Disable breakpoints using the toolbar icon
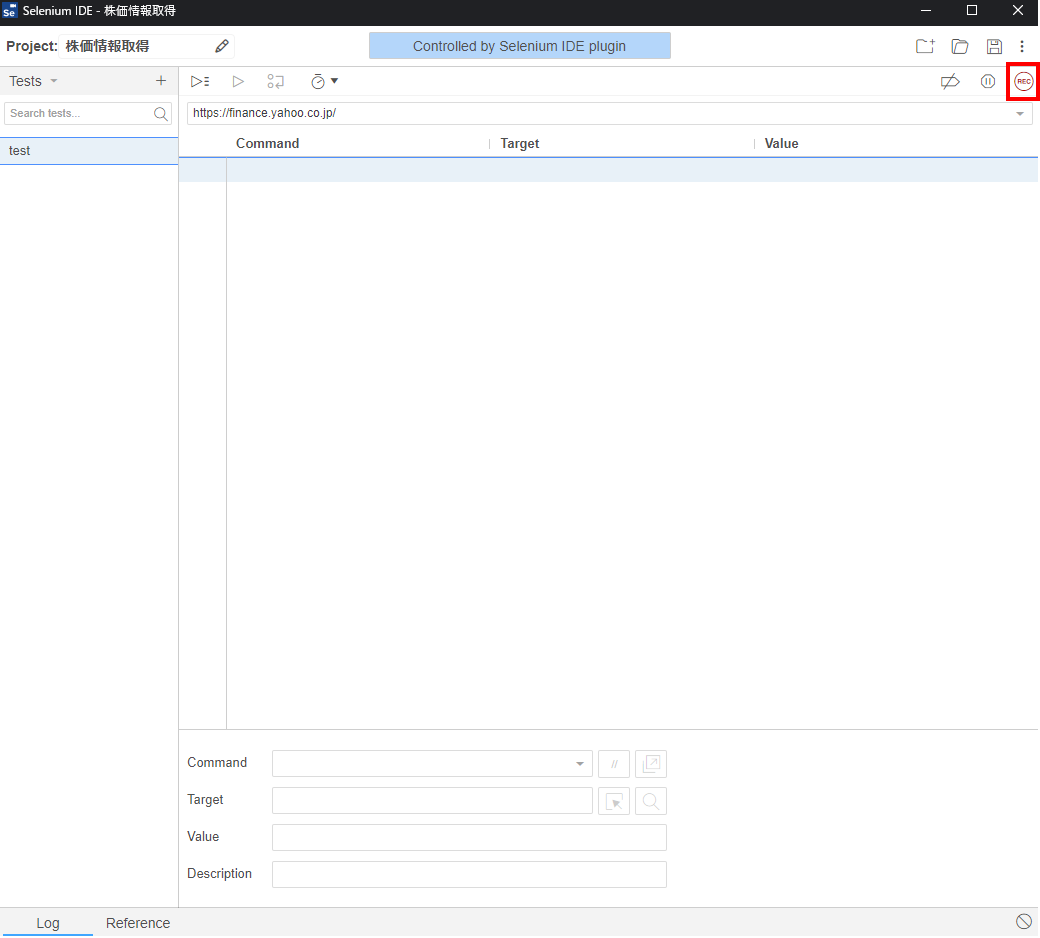Screen dimensions: 1040x938 point(950,82)
